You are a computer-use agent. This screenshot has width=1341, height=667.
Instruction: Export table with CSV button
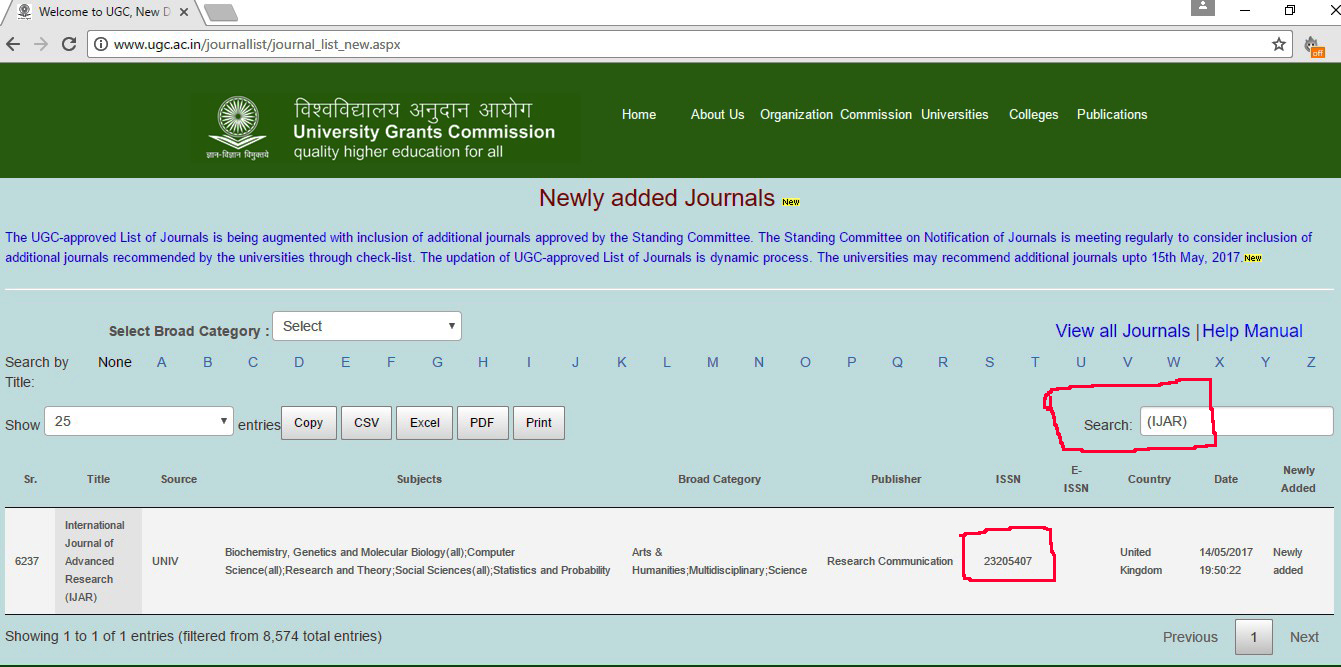pyautogui.click(x=366, y=422)
